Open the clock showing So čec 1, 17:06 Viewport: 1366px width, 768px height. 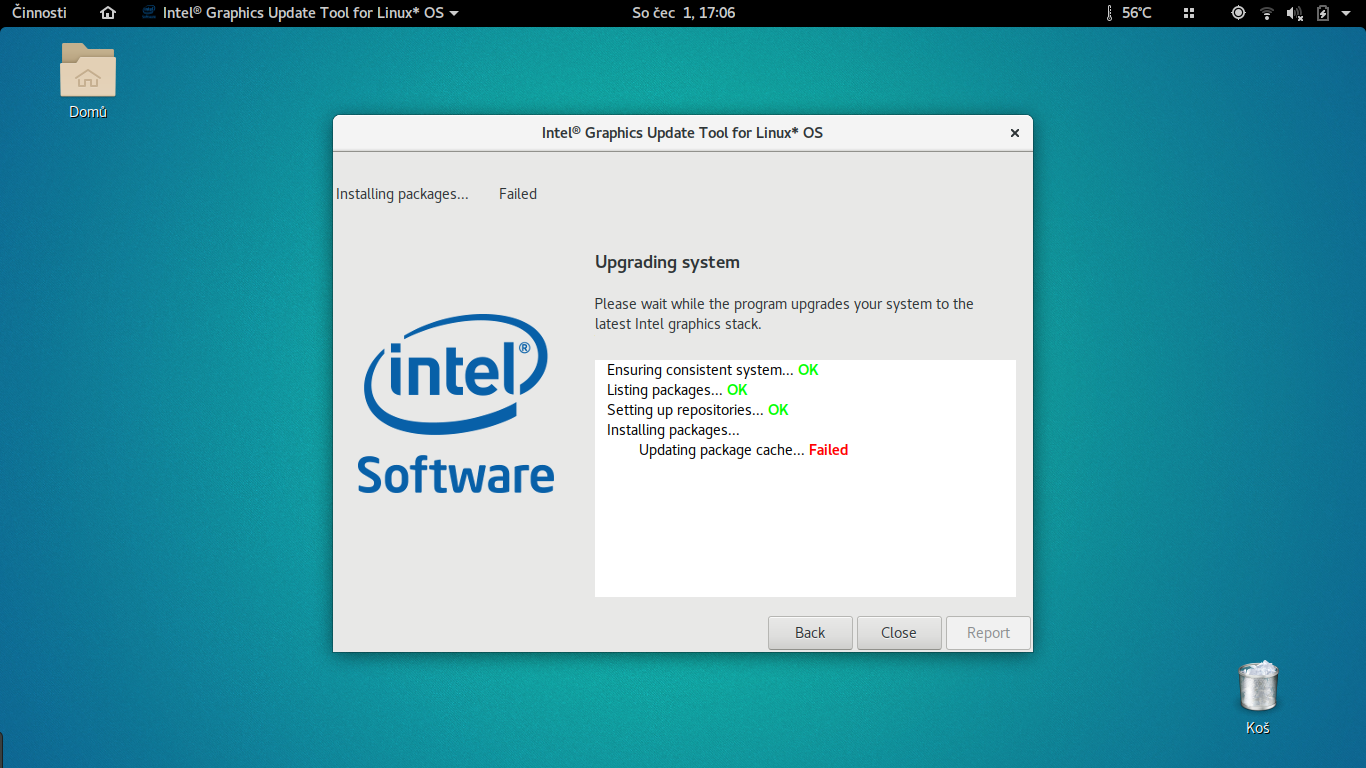coord(683,13)
